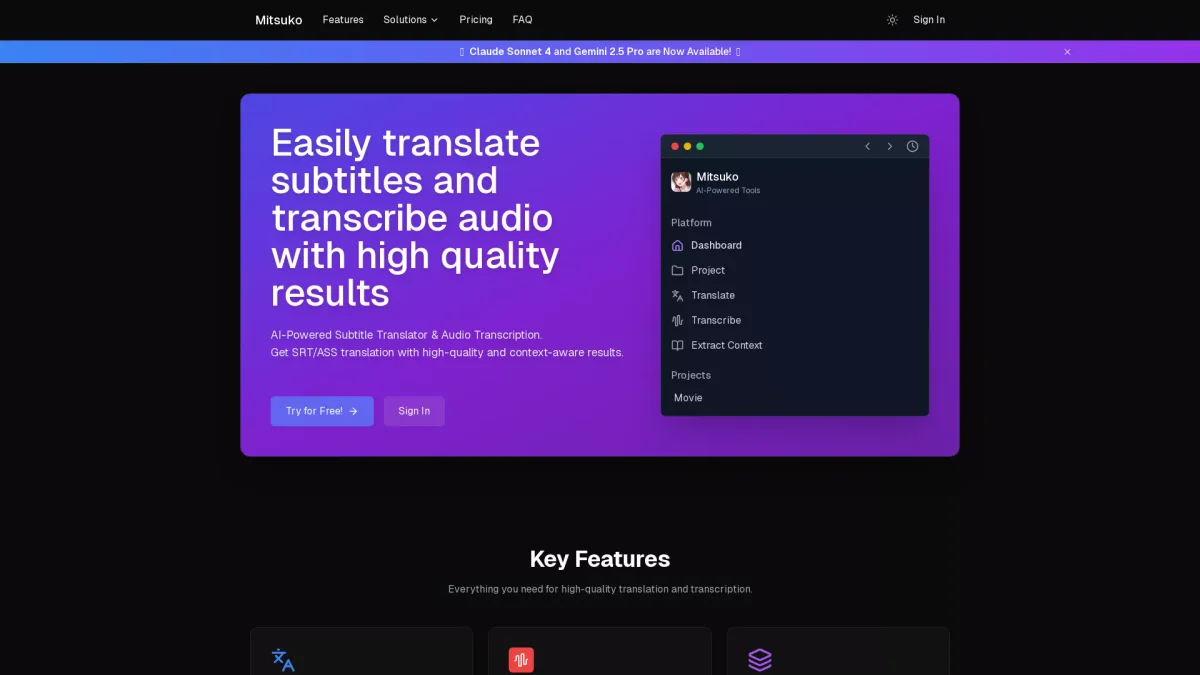This screenshot has height=675, width=1200.
Task: Click the Mitsuko avatar icon in preview
Action: 681,182
